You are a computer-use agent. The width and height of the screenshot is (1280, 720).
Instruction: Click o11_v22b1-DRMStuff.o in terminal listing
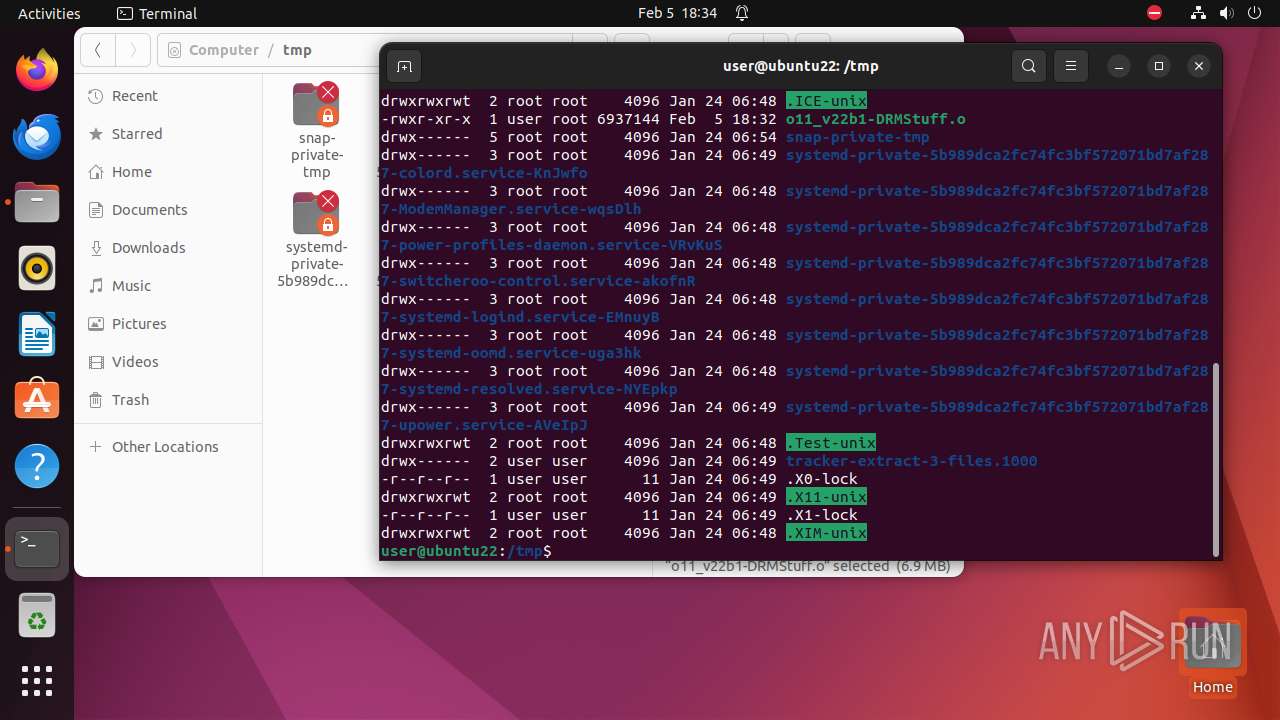click(x=876, y=119)
